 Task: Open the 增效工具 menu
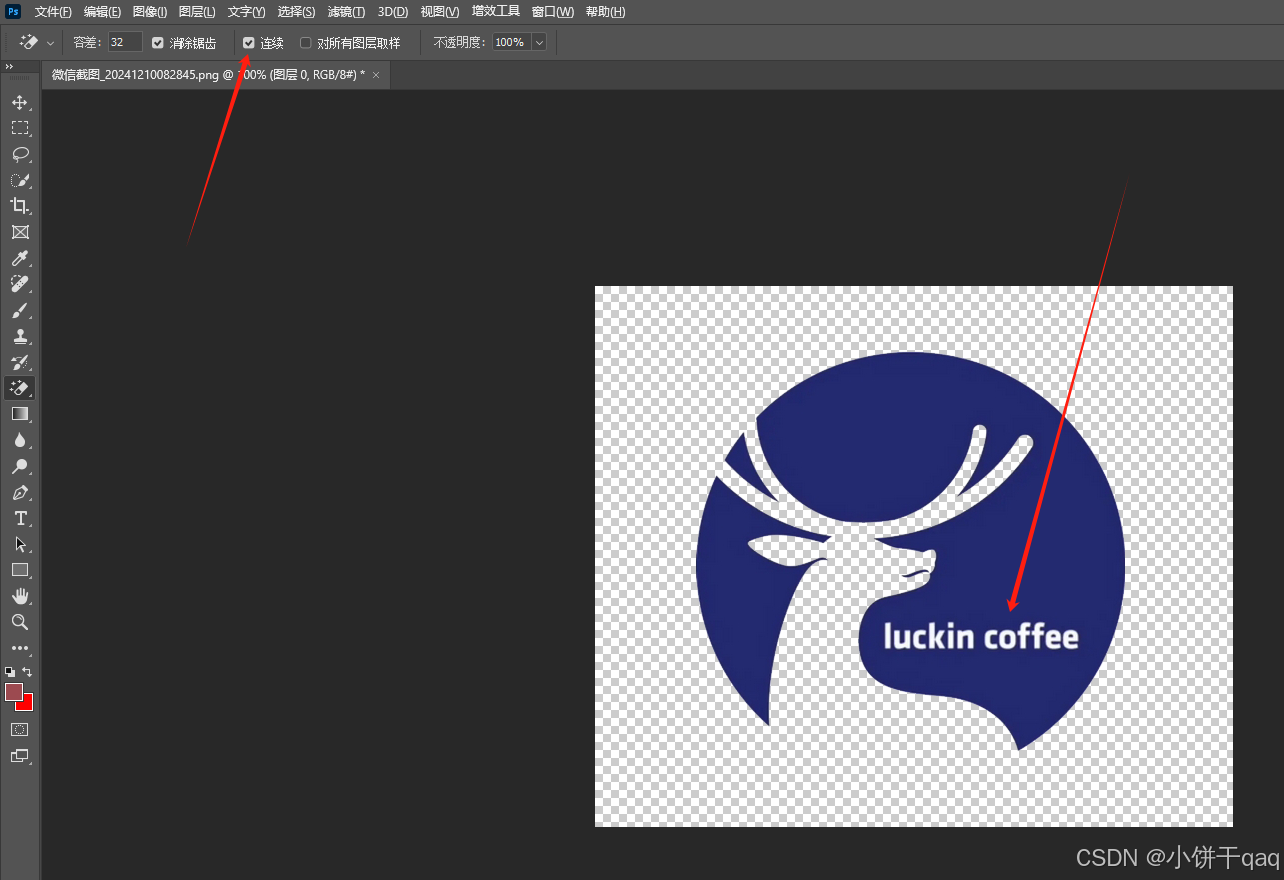click(496, 12)
